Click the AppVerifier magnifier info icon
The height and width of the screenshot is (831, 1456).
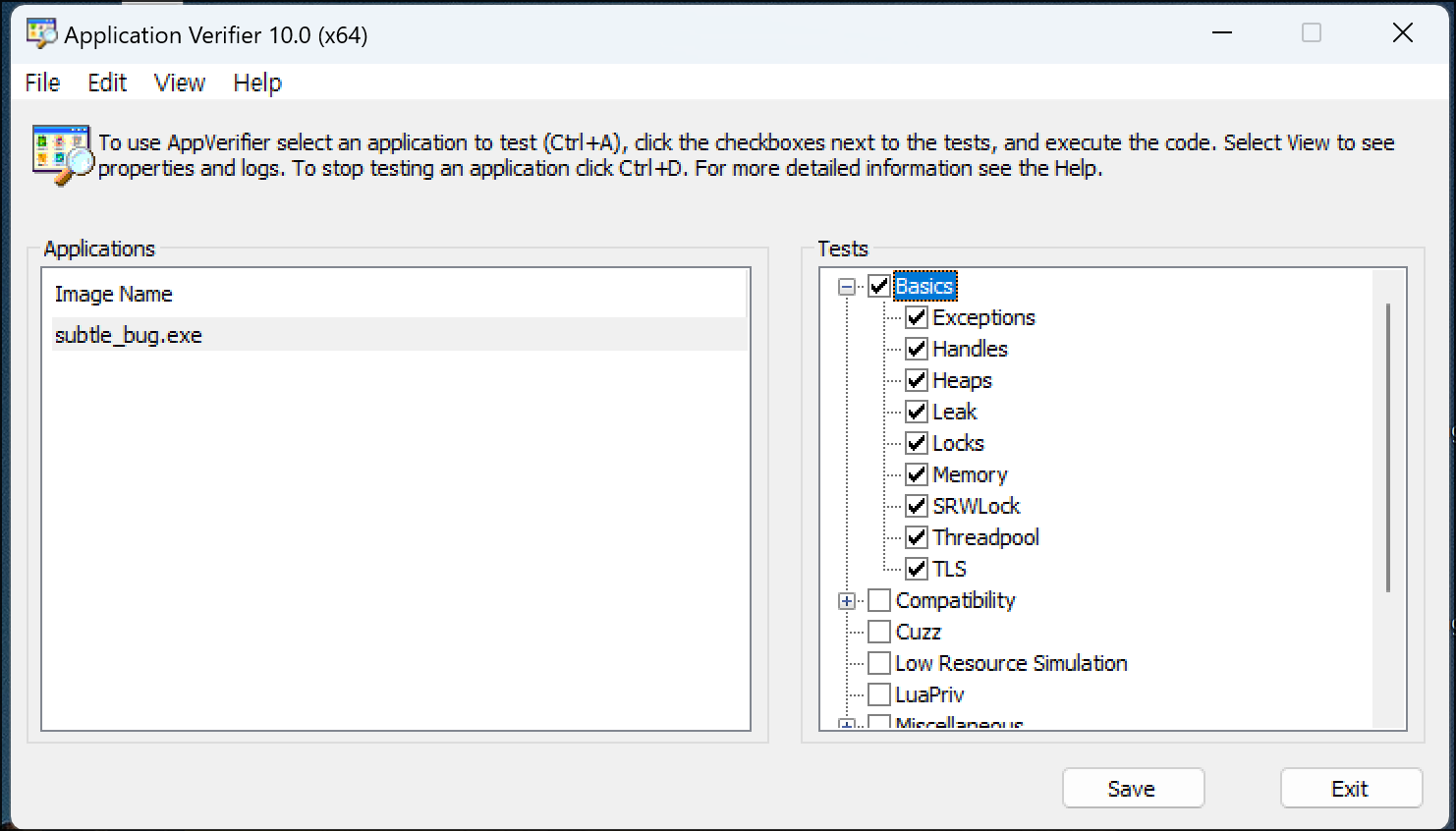click(x=63, y=155)
